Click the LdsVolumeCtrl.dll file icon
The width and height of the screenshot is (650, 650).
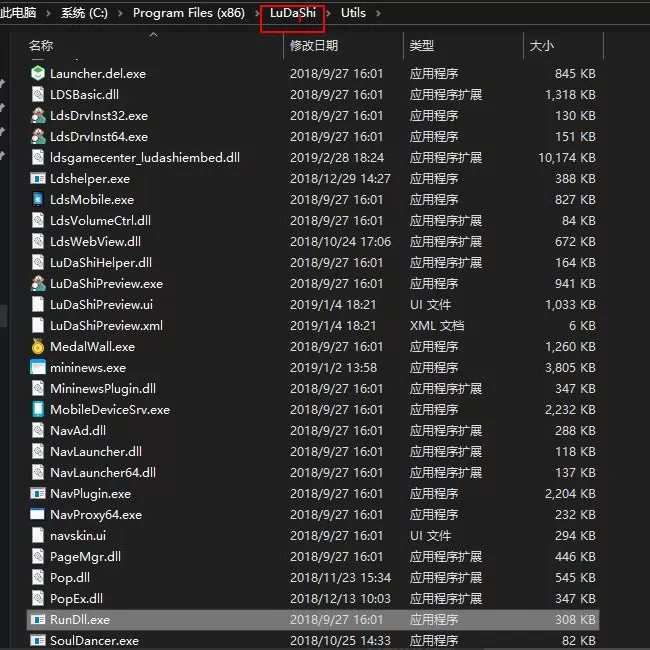pyautogui.click(x=38, y=221)
